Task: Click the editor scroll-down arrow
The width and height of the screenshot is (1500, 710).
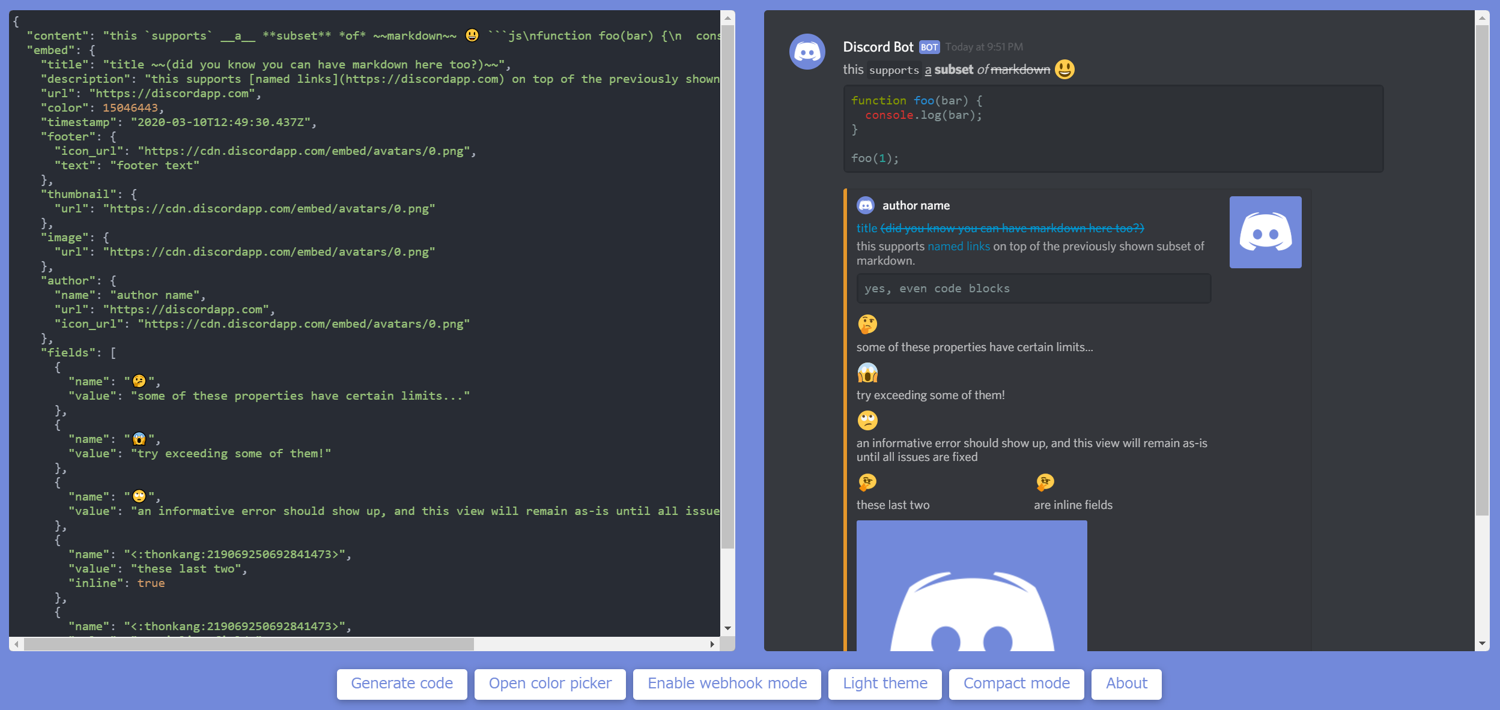Action: (727, 629)
